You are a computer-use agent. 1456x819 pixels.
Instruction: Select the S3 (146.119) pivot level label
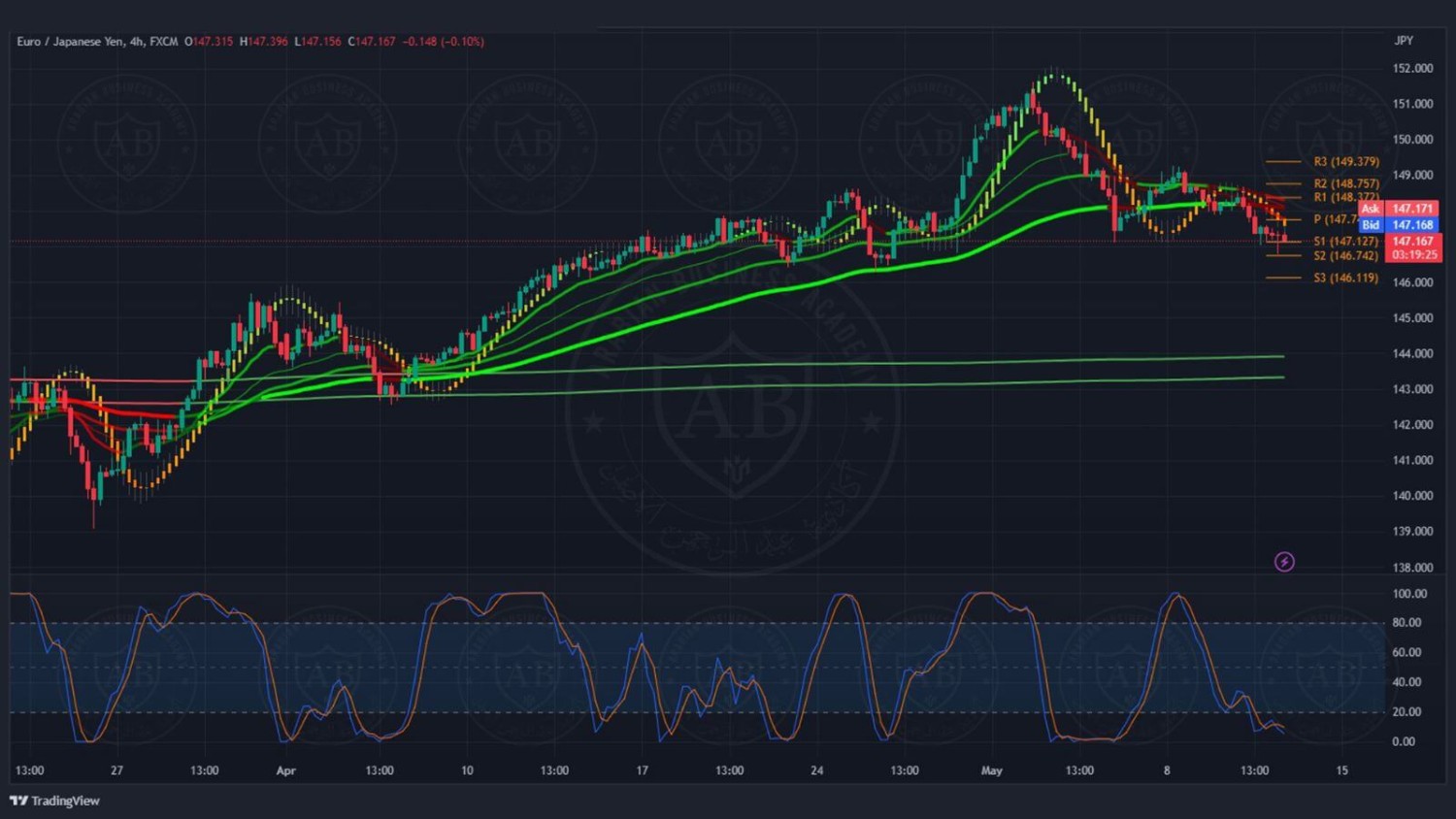pos(1345,278)
